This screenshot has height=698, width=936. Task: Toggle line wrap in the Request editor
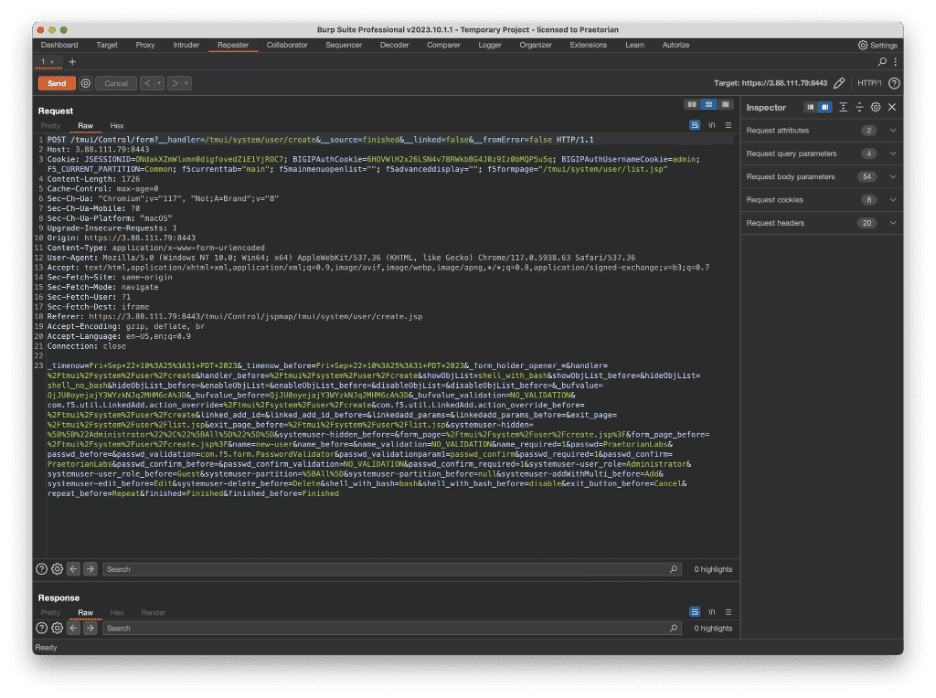(695, 125)
